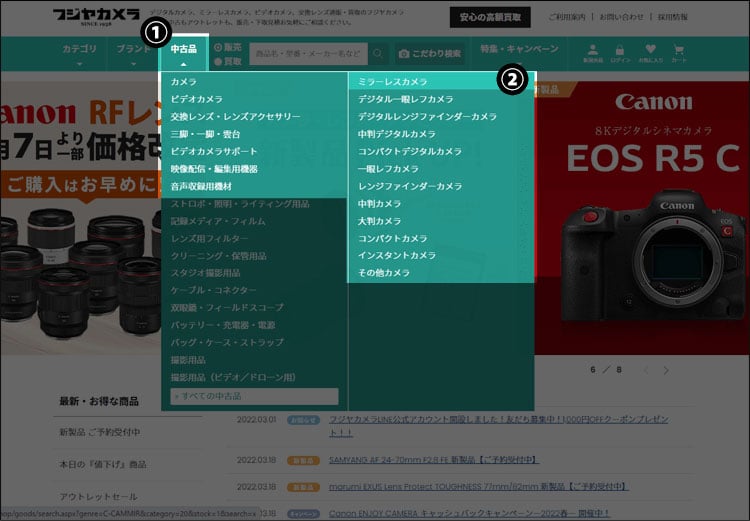Choose デジタル一眼レフカメラ submenu item
This screenshot has width=750, height=521.
405,99
